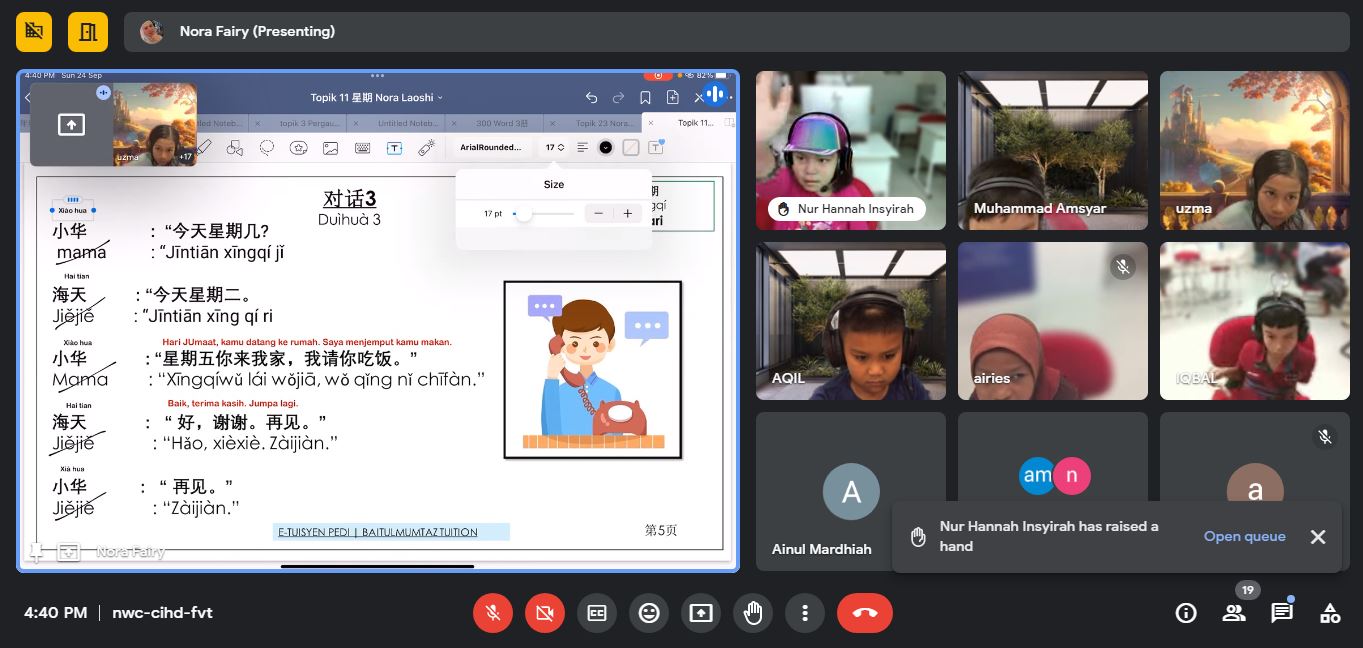Select the text box tool
Screen dimensions: 1363x648
coord(394,147)
